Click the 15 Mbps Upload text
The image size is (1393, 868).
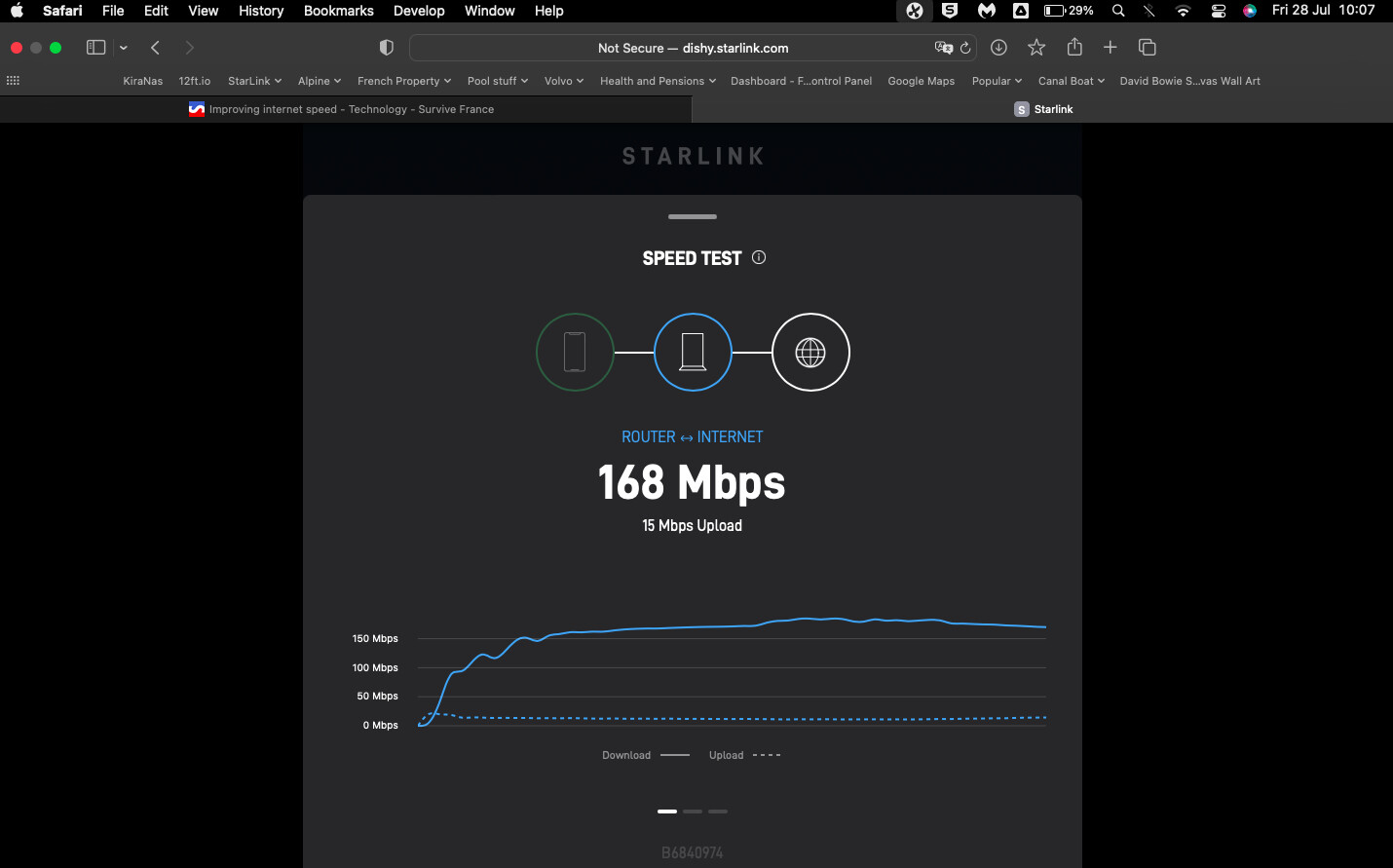[x=692, y=525]
